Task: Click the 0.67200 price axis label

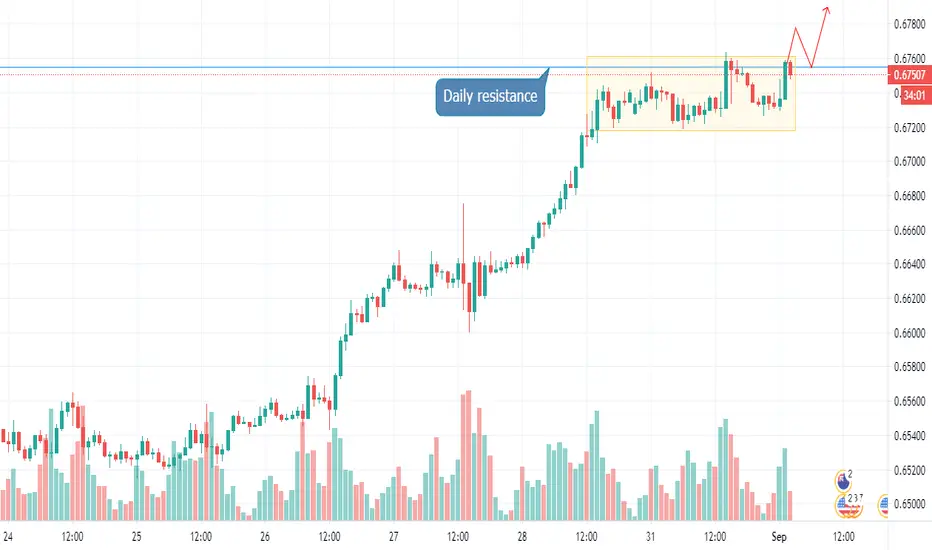Action: point(909,127)
